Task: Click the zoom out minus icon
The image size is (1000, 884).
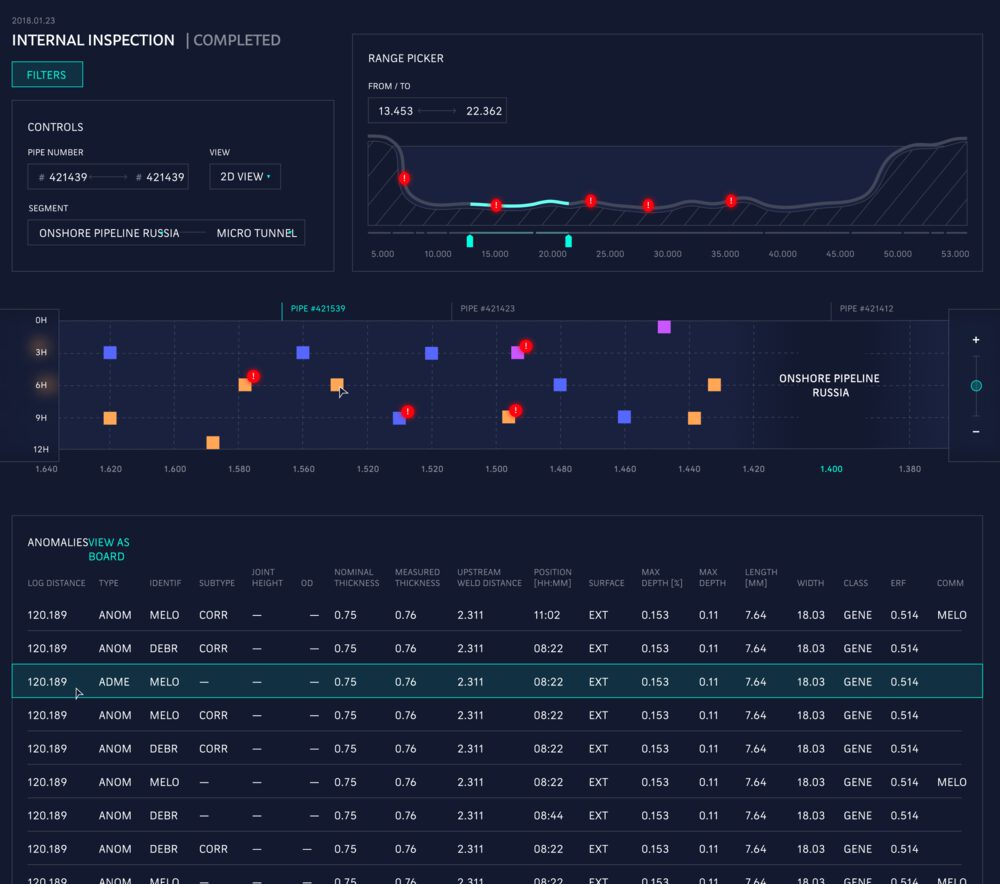Action: pos(976,431)
